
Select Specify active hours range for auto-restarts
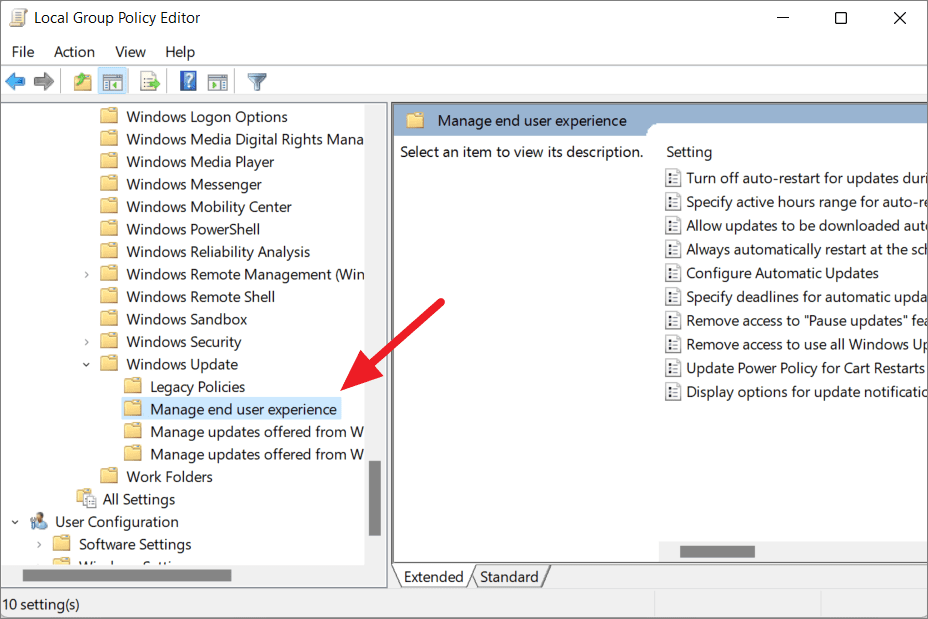point(805,202)
